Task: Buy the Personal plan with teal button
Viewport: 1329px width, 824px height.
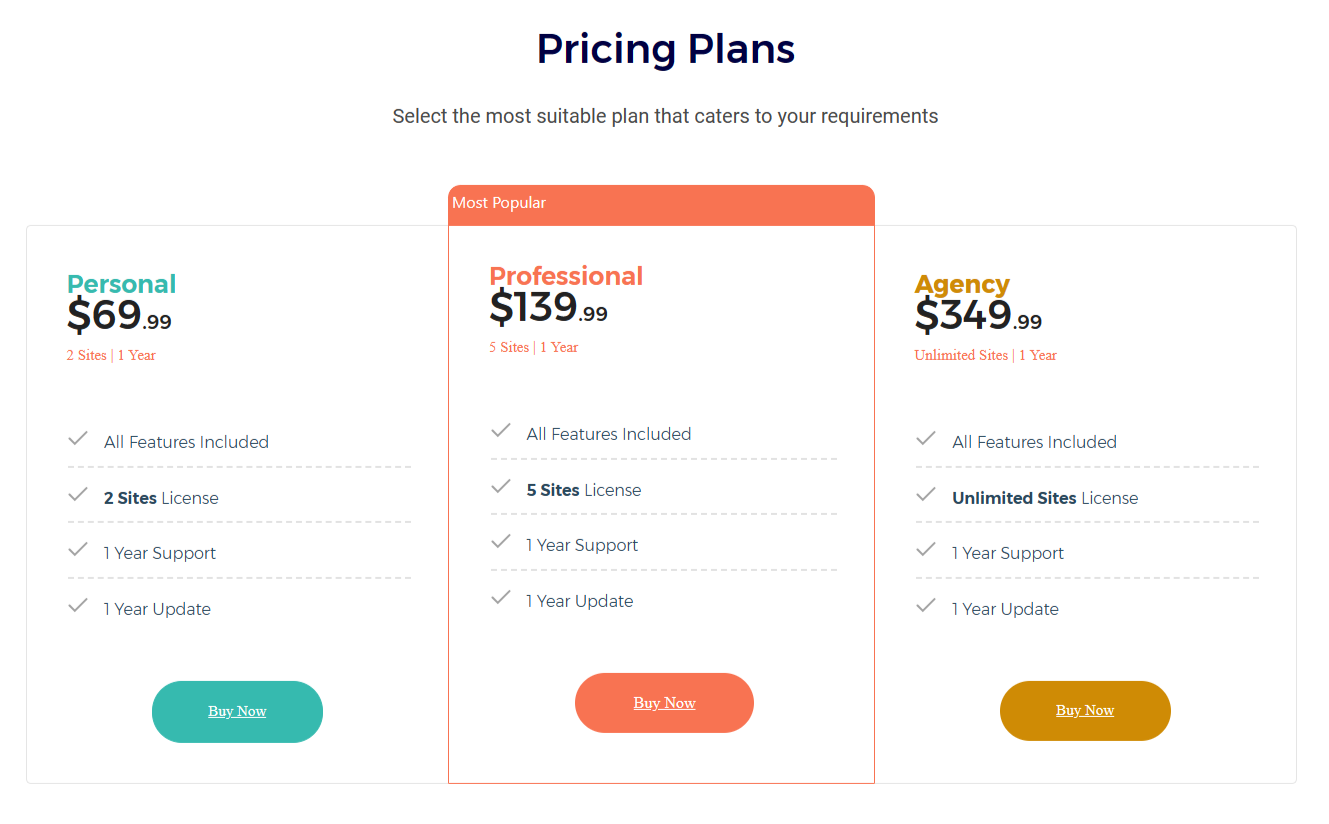Action: [x=237, y=712]
